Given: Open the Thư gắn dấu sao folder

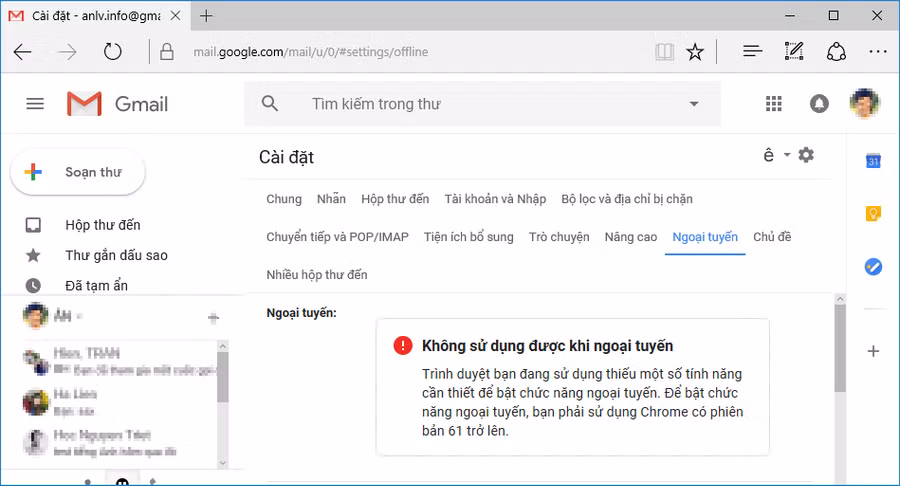Looking at the screenshot, I should point(116,255).
